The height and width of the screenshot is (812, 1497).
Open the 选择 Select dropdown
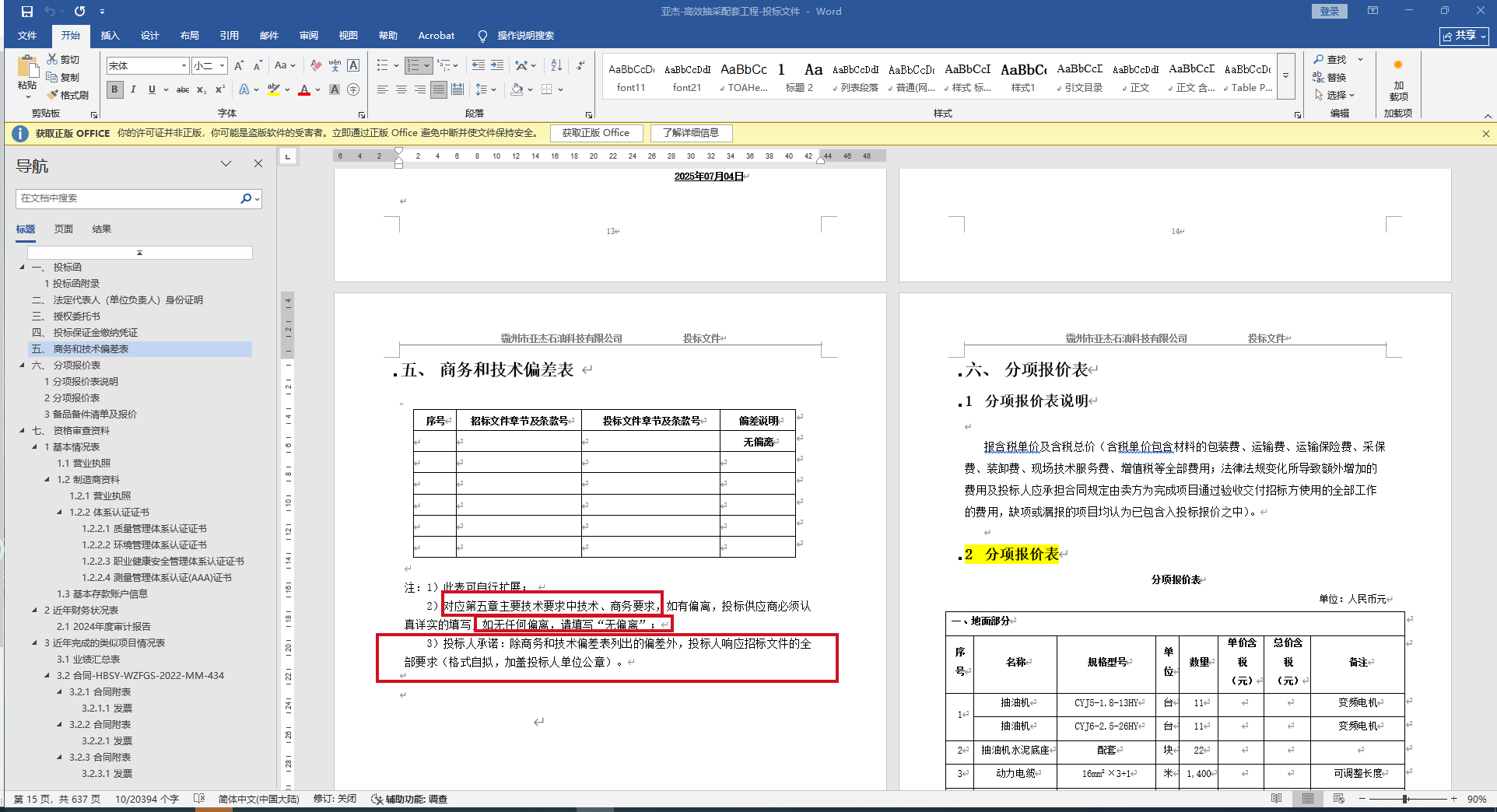(x=1336, y=95)
